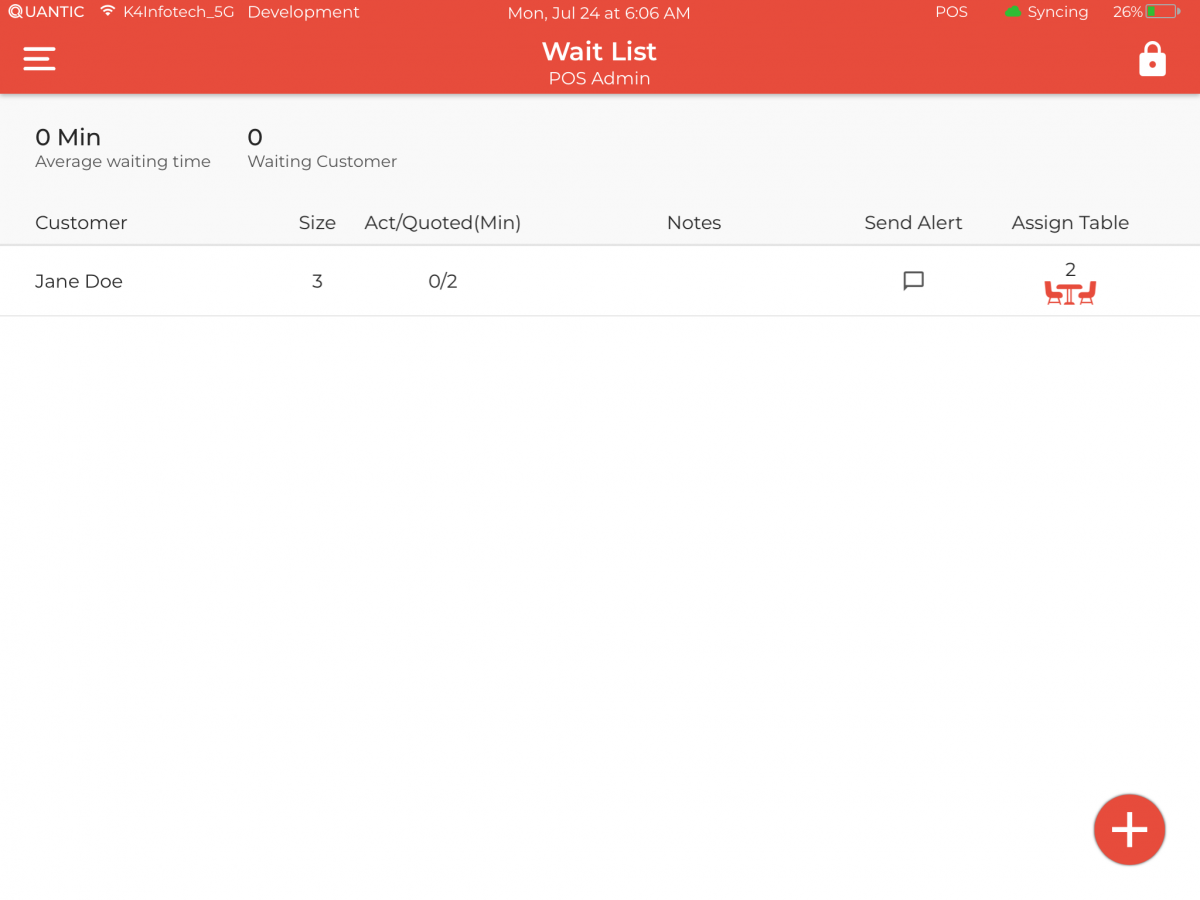Click the Syncing cloud status icon
The width and height of the screenshot is (1200, 900).
coord(1013,12)
